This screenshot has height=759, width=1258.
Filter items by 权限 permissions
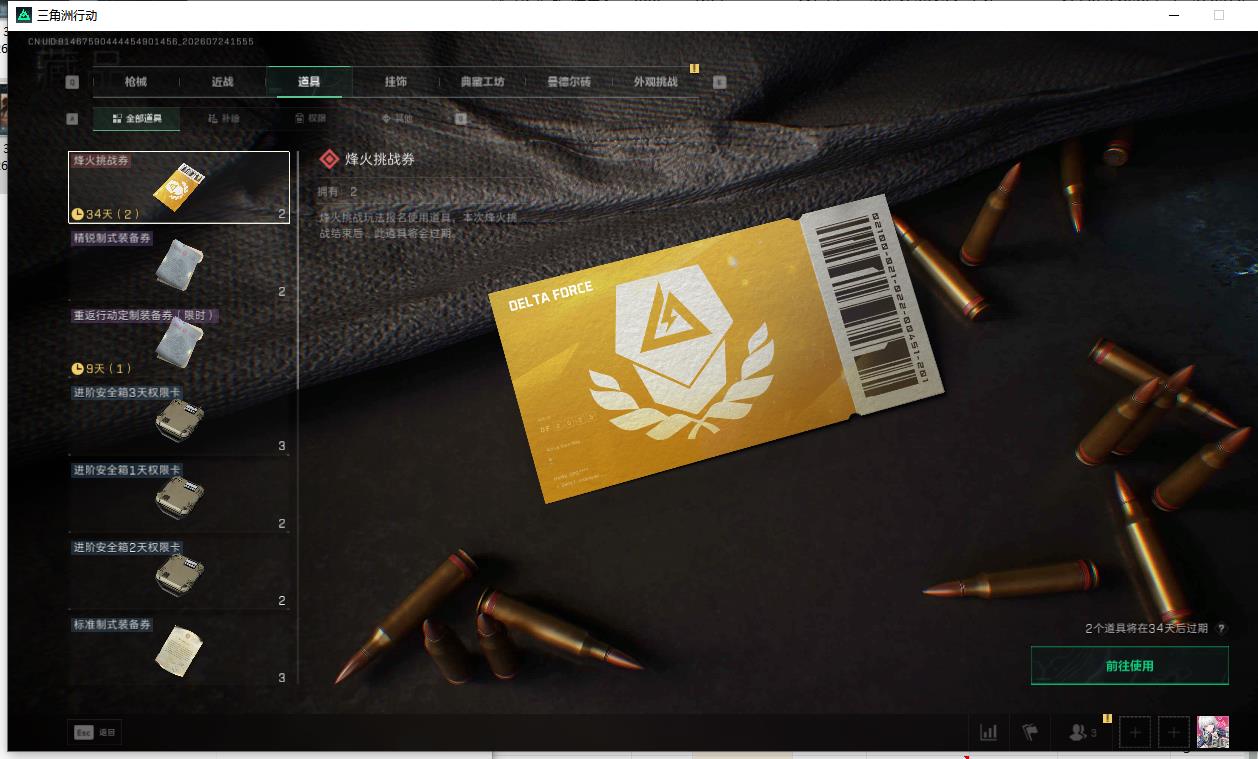click(311, 118)
